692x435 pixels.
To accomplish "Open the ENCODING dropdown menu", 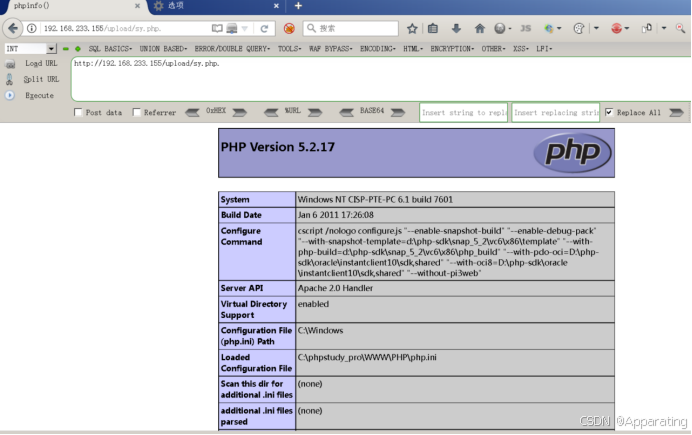I will (x=378, y=49).
